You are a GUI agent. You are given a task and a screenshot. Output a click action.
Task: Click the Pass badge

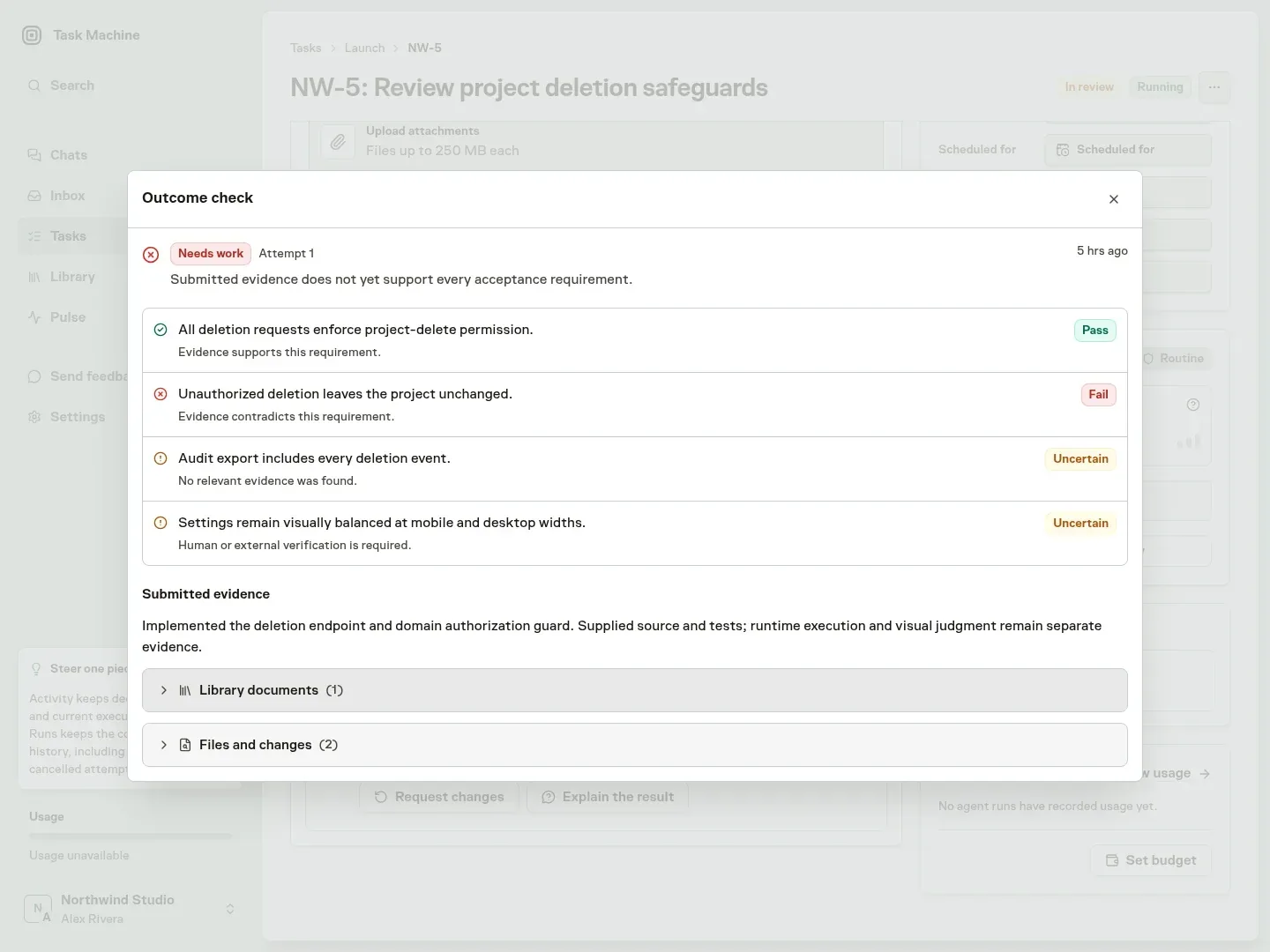(x=1094, y=331)
